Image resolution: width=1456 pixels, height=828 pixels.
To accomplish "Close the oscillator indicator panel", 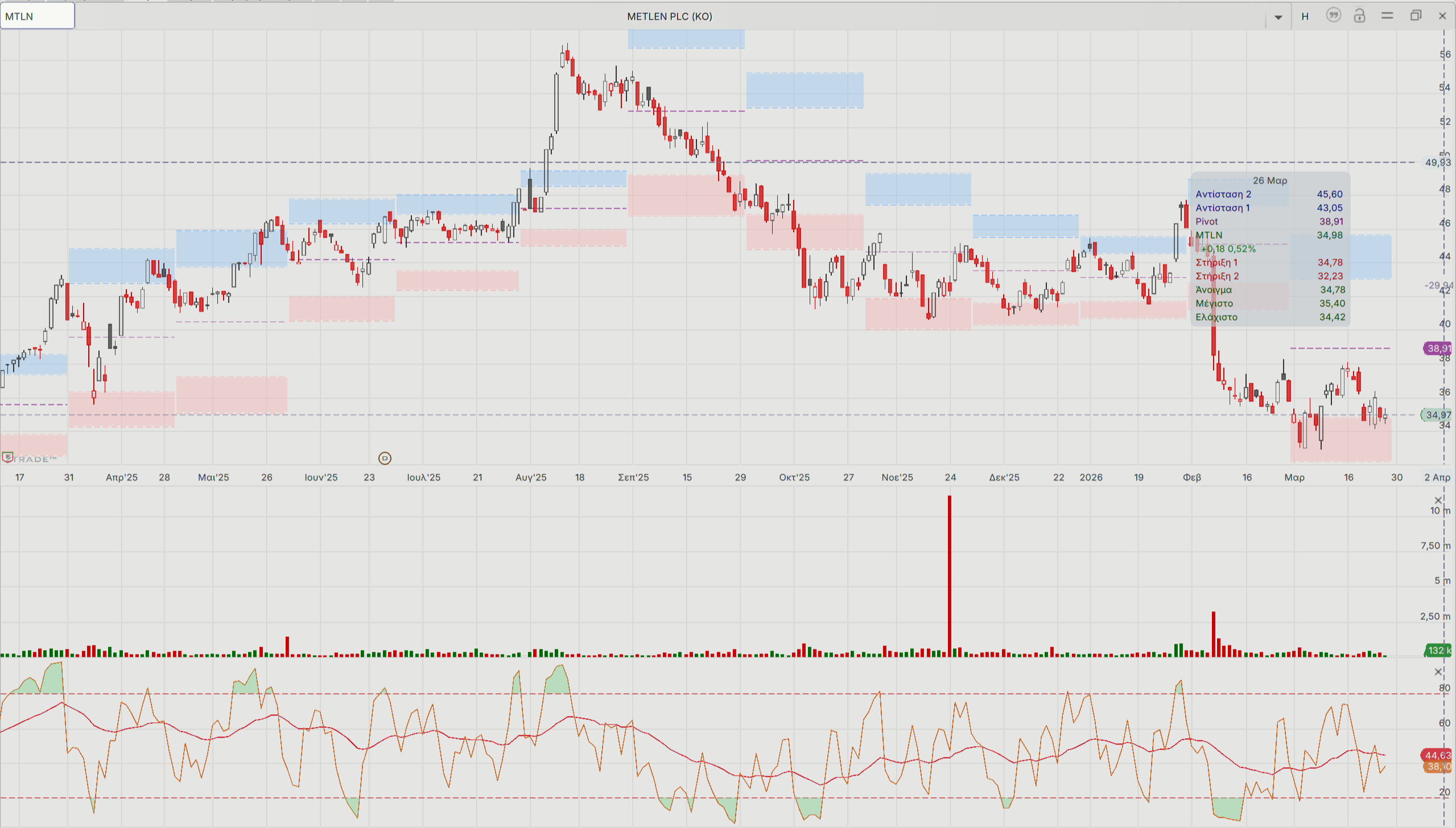I will point(1438,672).
